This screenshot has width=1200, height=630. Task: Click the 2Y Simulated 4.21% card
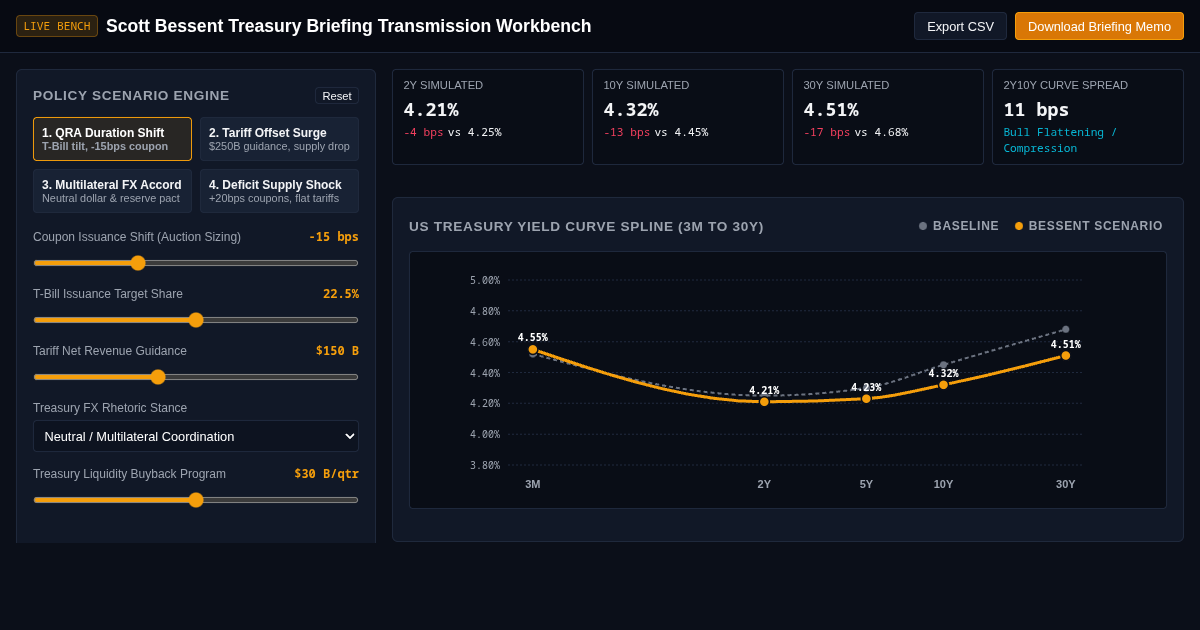(488, 117)
